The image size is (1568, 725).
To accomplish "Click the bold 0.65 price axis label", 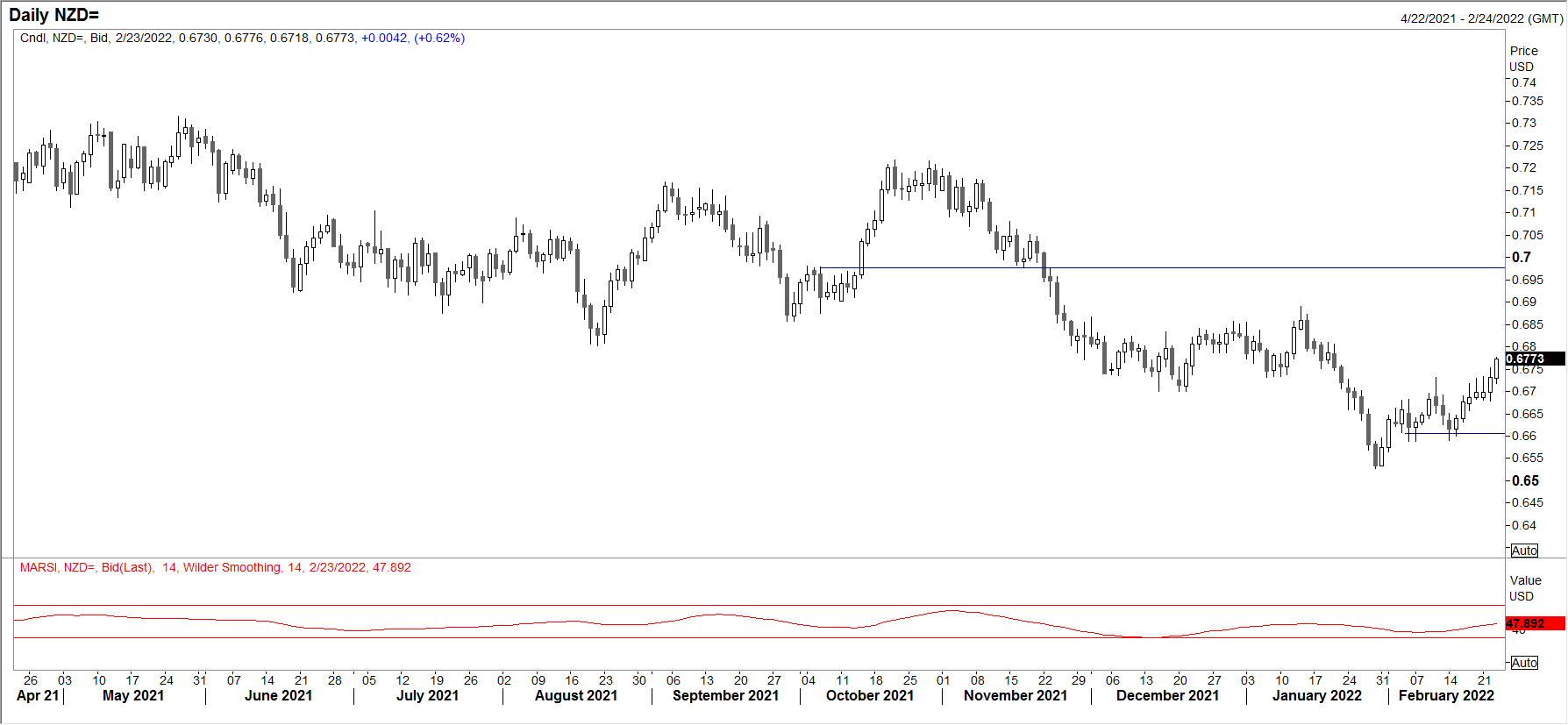I will click(1526, 480).
